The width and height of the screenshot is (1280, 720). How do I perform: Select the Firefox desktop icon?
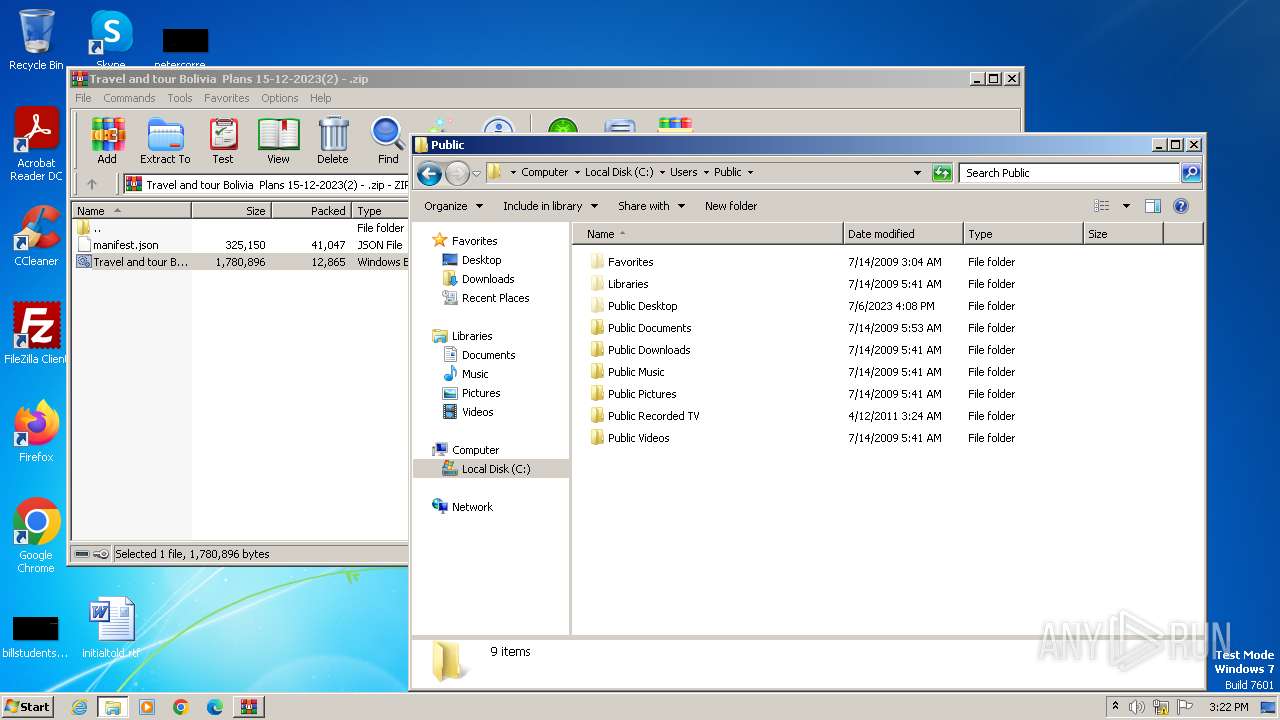36,431
